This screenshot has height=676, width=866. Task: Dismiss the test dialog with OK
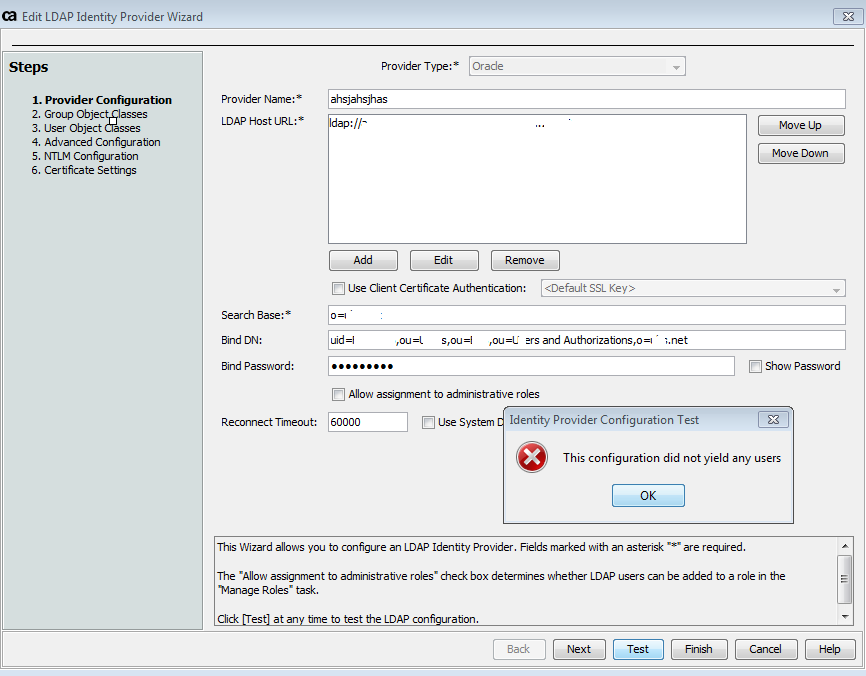pyautogui.click(x=648, y=495)
